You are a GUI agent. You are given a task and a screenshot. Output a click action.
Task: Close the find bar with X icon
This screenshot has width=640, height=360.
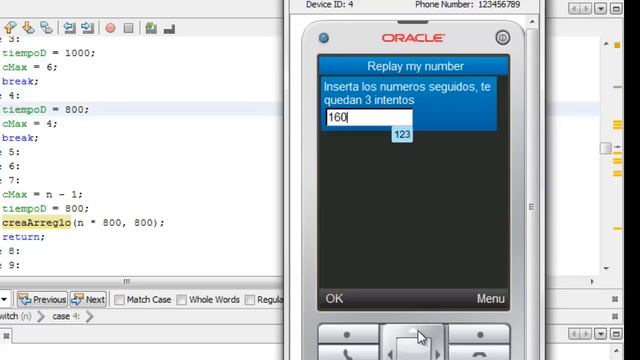[615, 299]
